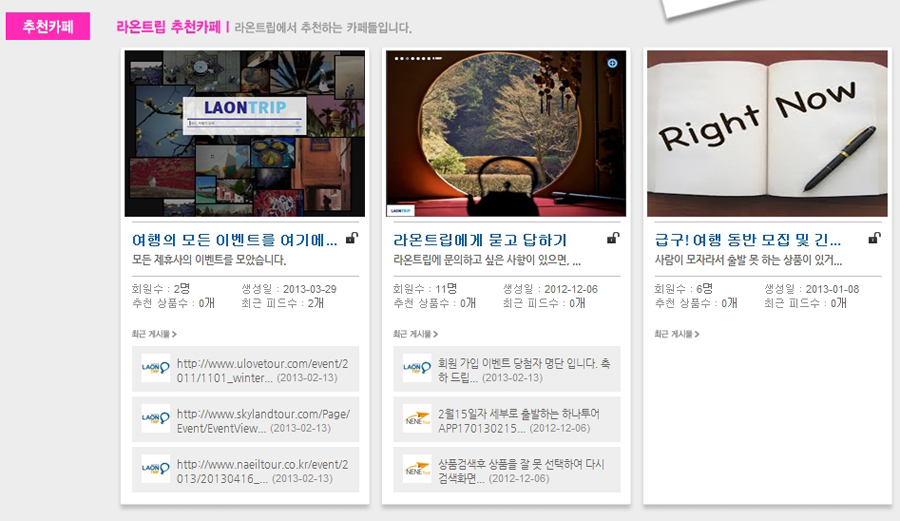
Task: Open cafe titled 라온트립에게 묻고 답하기
Action: point(479,240)
